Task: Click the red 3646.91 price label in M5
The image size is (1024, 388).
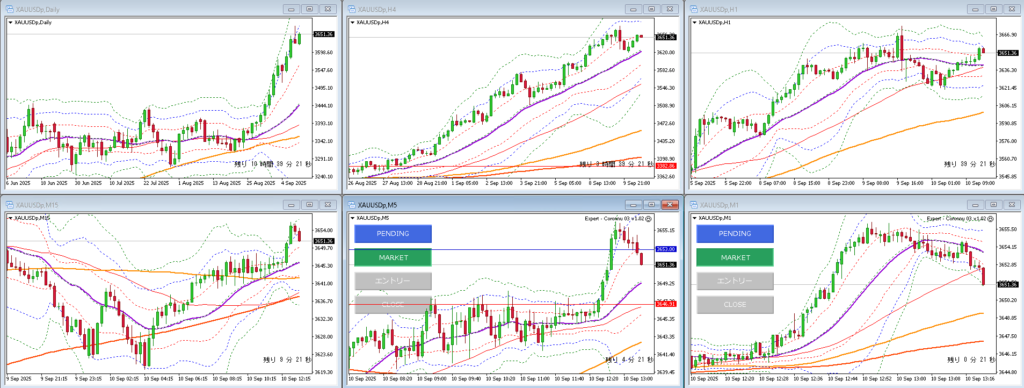Action: tap(665, 304)
